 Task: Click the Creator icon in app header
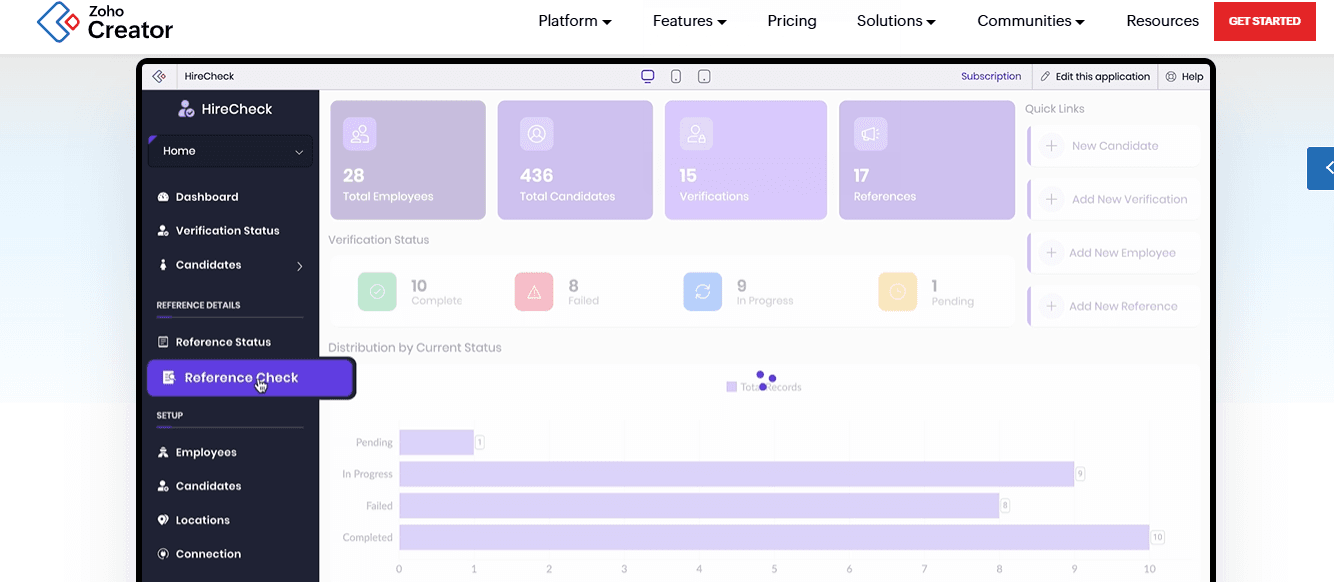tap(159, 76)
